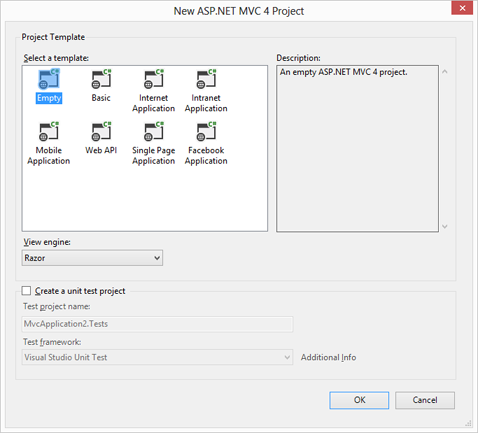Screen dimensions: 478x433
Task: Click the OK button
Action: pos(359,400)
